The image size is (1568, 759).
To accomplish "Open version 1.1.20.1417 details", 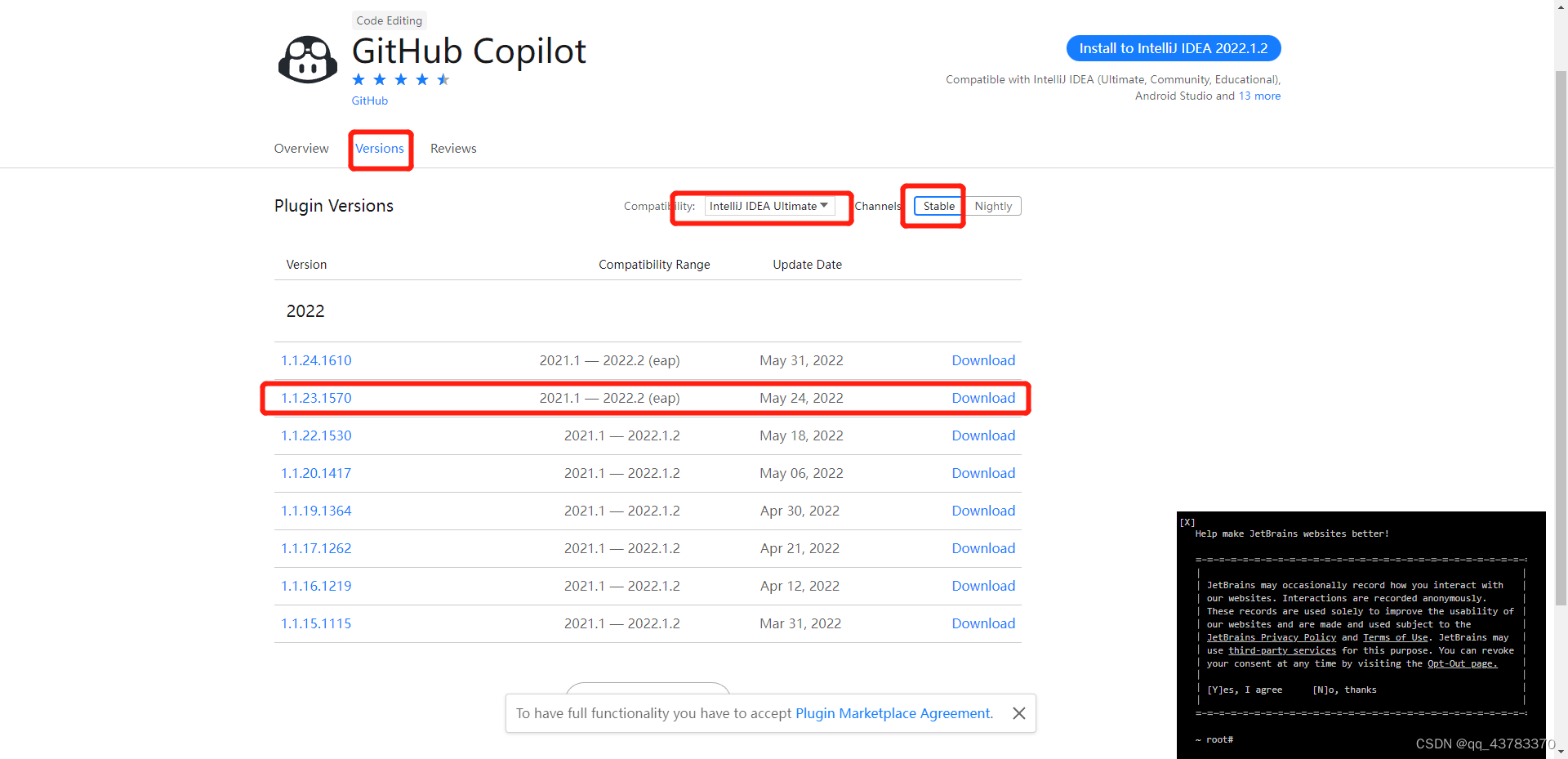I will pyautogui.click(x=316, y=473).
